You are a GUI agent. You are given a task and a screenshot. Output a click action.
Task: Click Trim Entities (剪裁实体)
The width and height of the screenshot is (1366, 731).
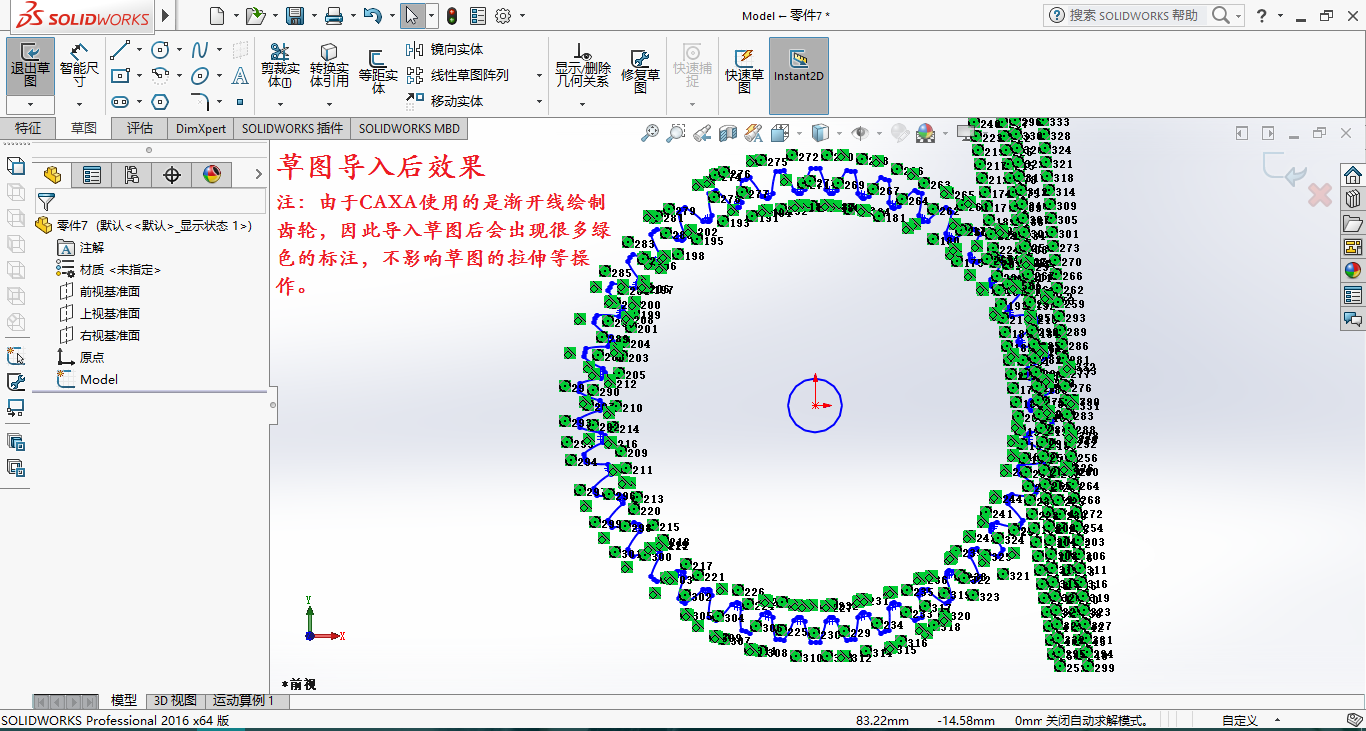tap(280, 65)
